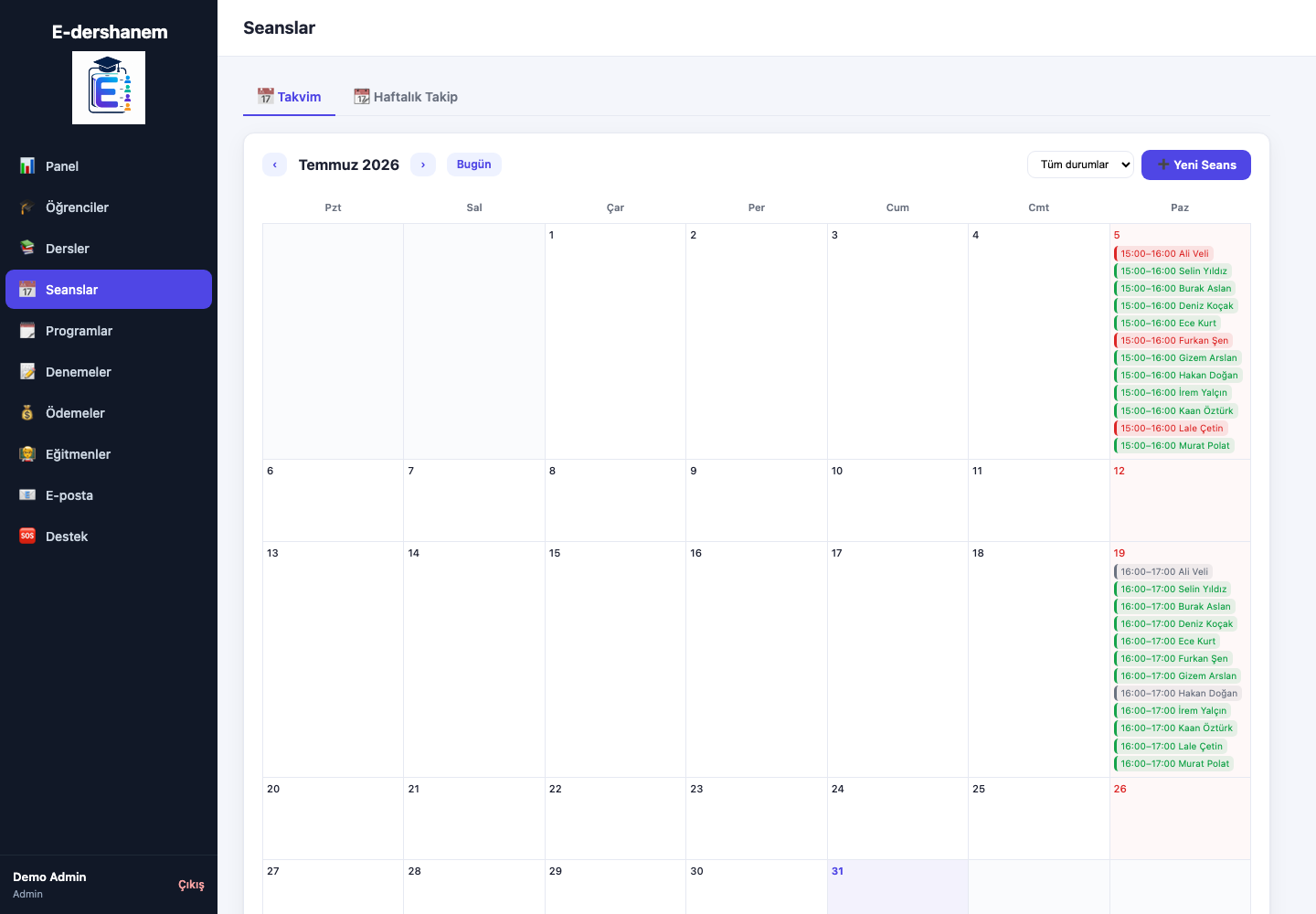Open the 16:00–17:00 İrem Yalçın session

(1173, 711)
